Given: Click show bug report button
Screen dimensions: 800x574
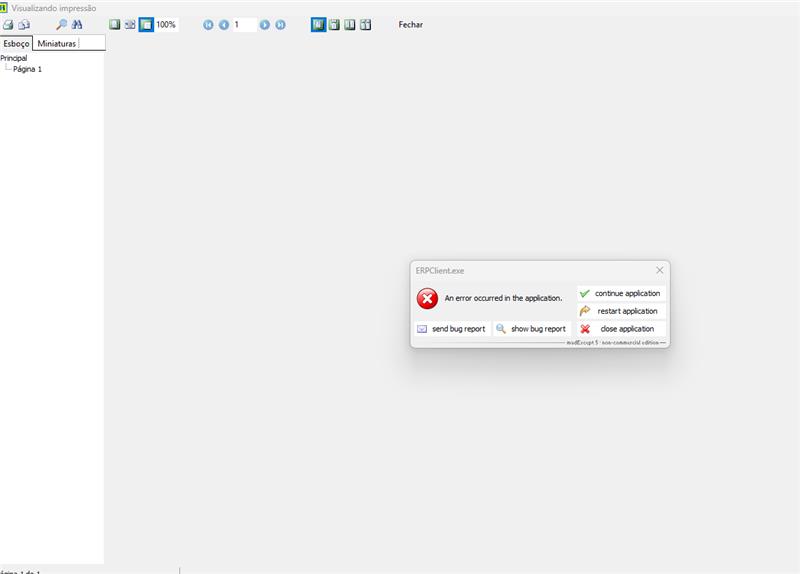Looking at the screenshot, I should [x=531, y=329].
